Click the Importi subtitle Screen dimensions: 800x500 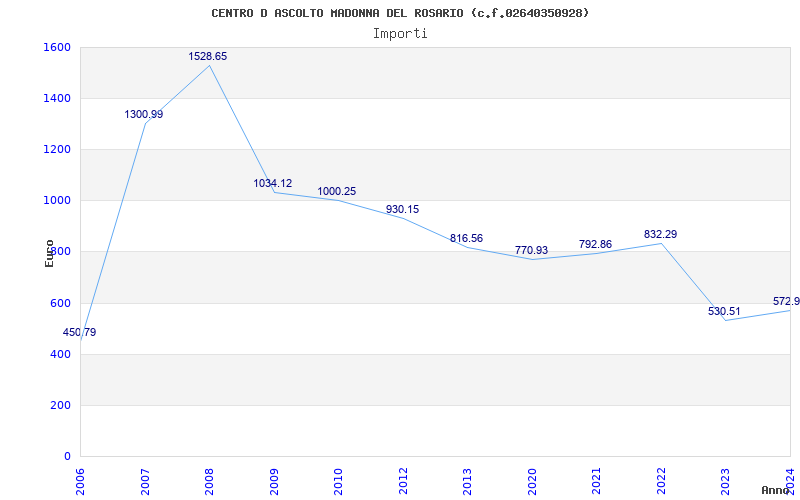pos(400,34)
